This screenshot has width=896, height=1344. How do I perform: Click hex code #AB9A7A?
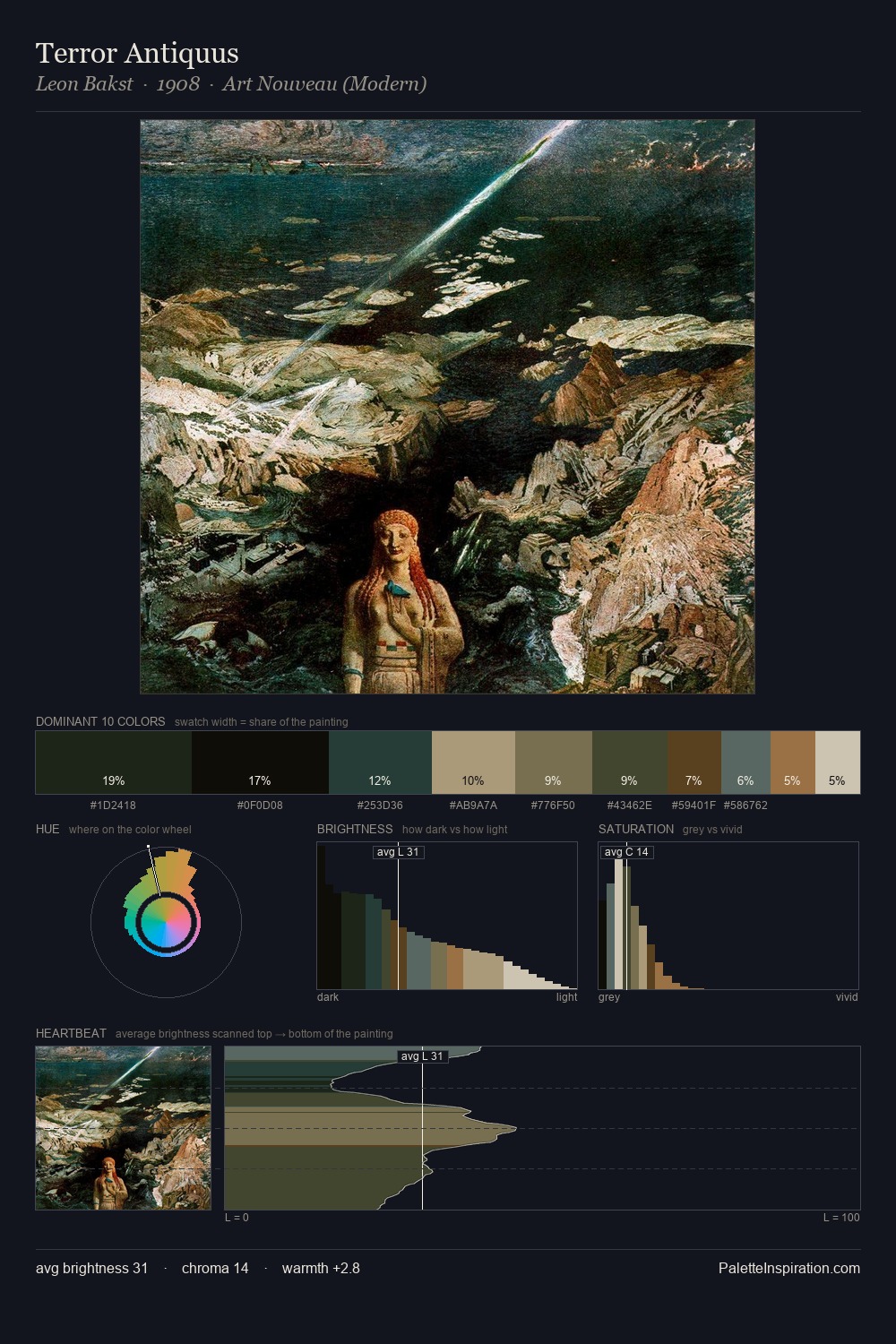pos(473,806)
